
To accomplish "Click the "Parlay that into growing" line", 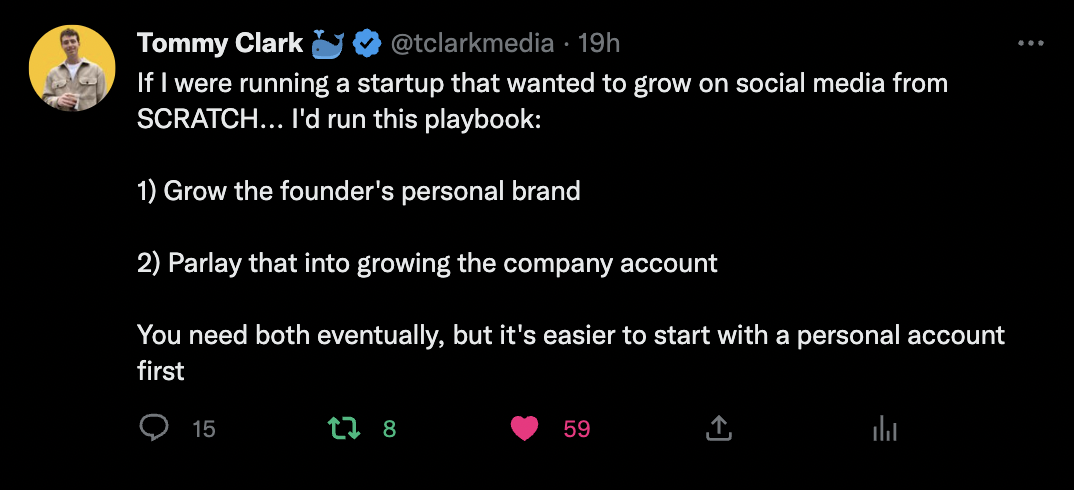I will coord(428,263).
